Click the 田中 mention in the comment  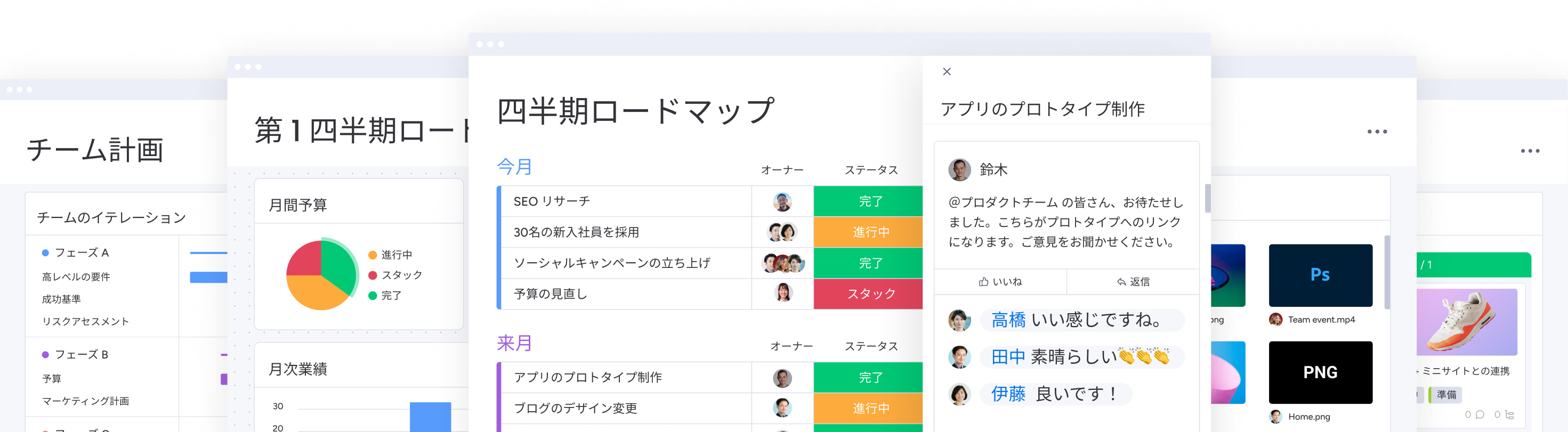tap(1008, 357)
